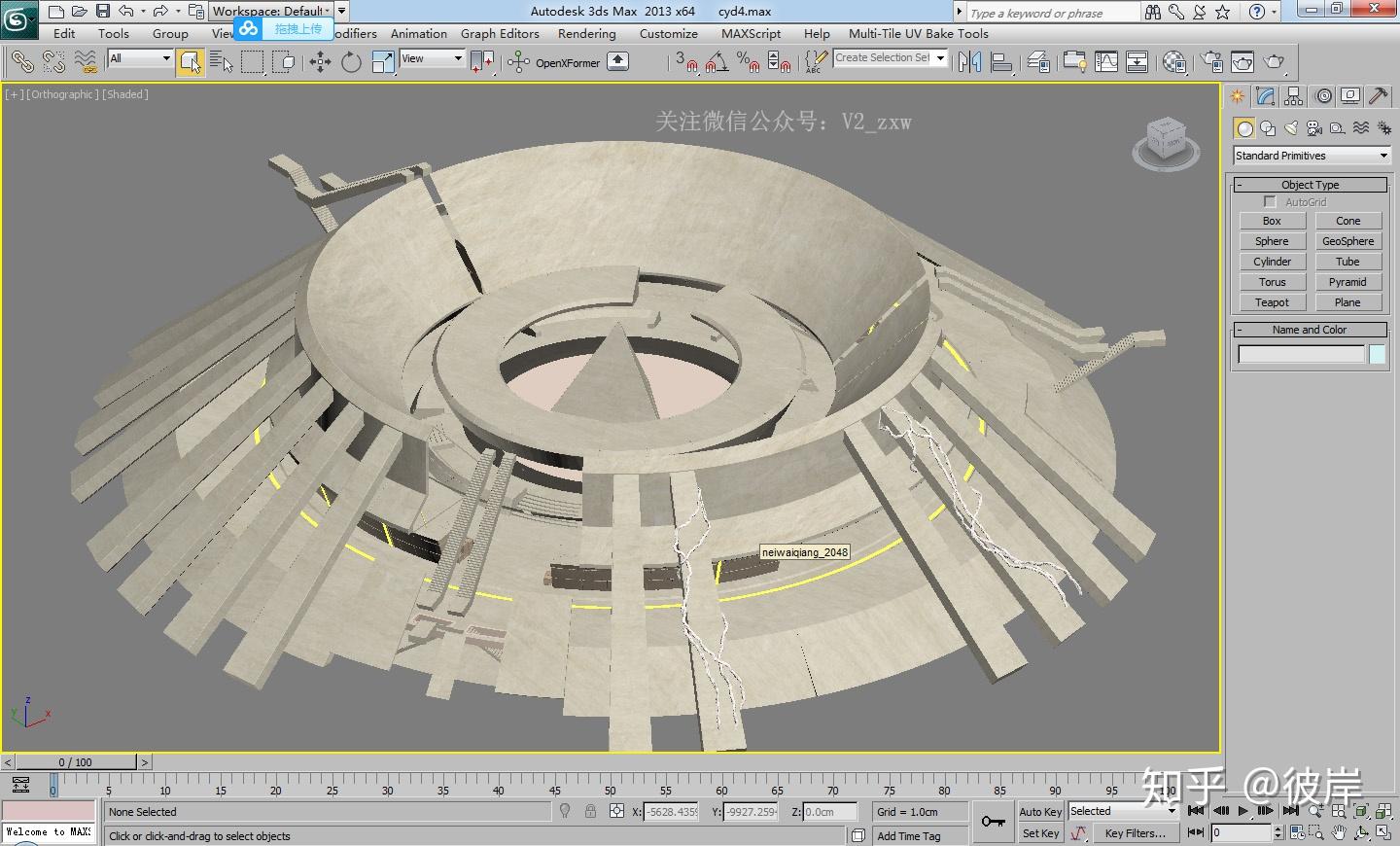Open the Edit menu
The image size is (1400, 846).
[64, 33]
